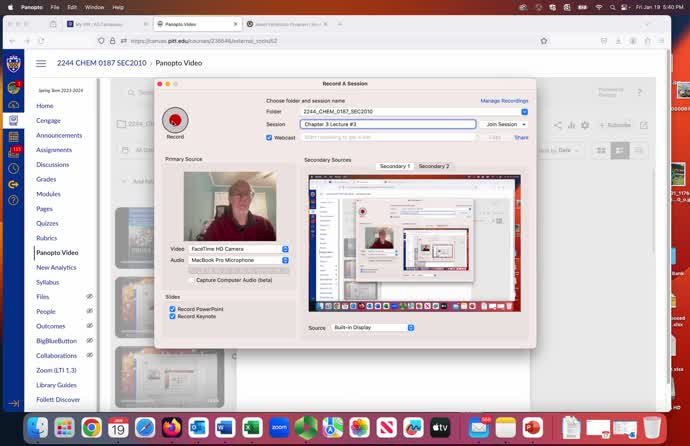Open Freeform app in the dock
The height and width of the screenshot is (446, 690).
pos(413,428)
